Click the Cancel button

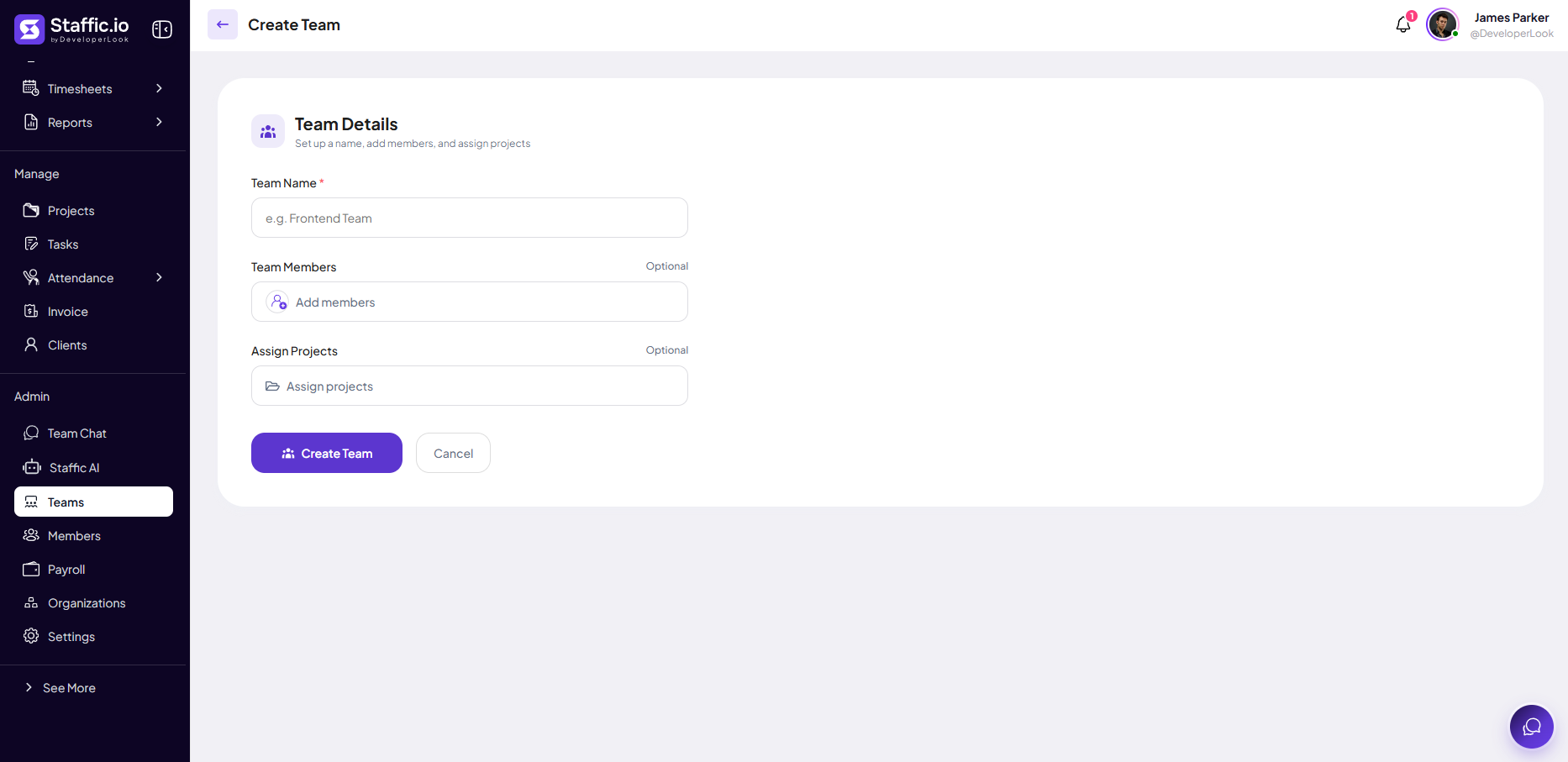pyautogui.click(x=453, y=453)
